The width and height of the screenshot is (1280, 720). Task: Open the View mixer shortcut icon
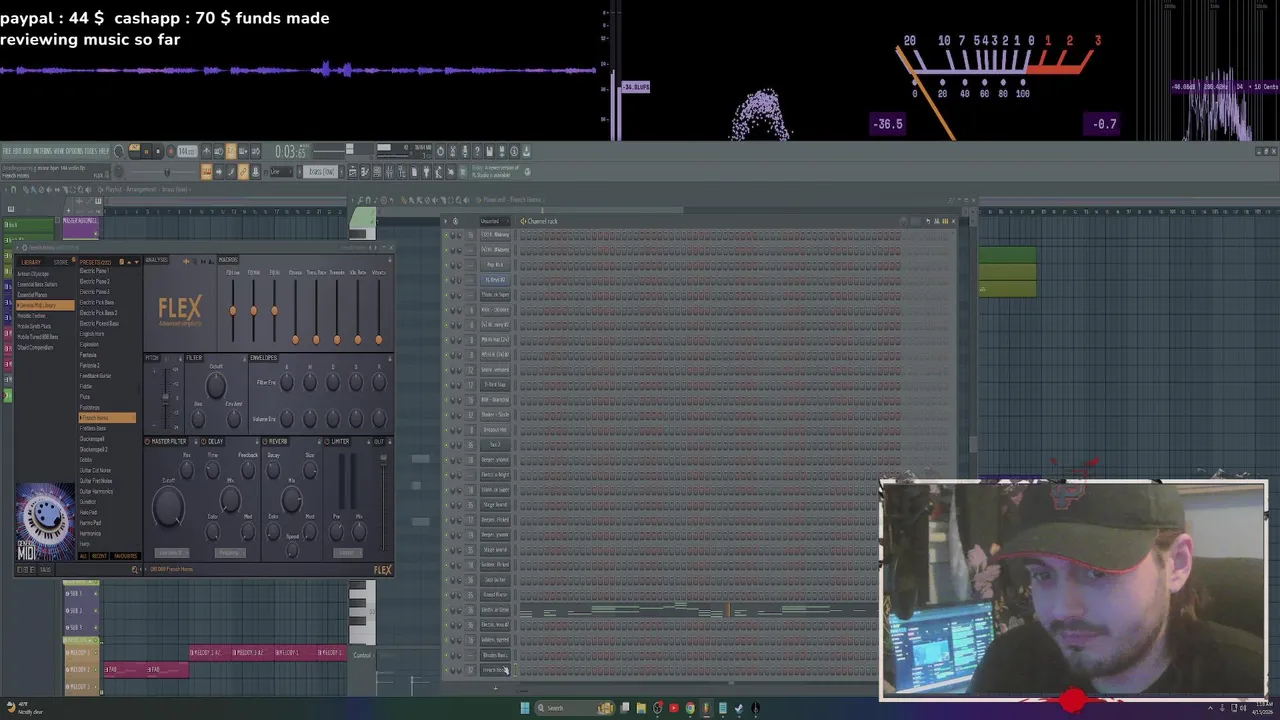tap(389, 172)
